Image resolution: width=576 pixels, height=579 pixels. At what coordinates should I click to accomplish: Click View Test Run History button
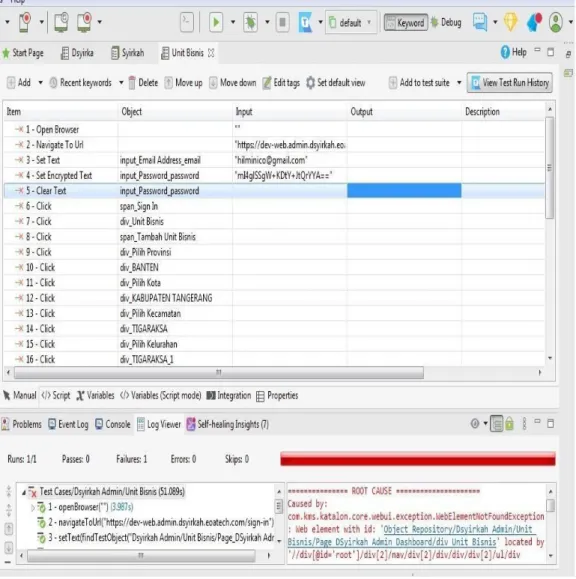(510, 82)
